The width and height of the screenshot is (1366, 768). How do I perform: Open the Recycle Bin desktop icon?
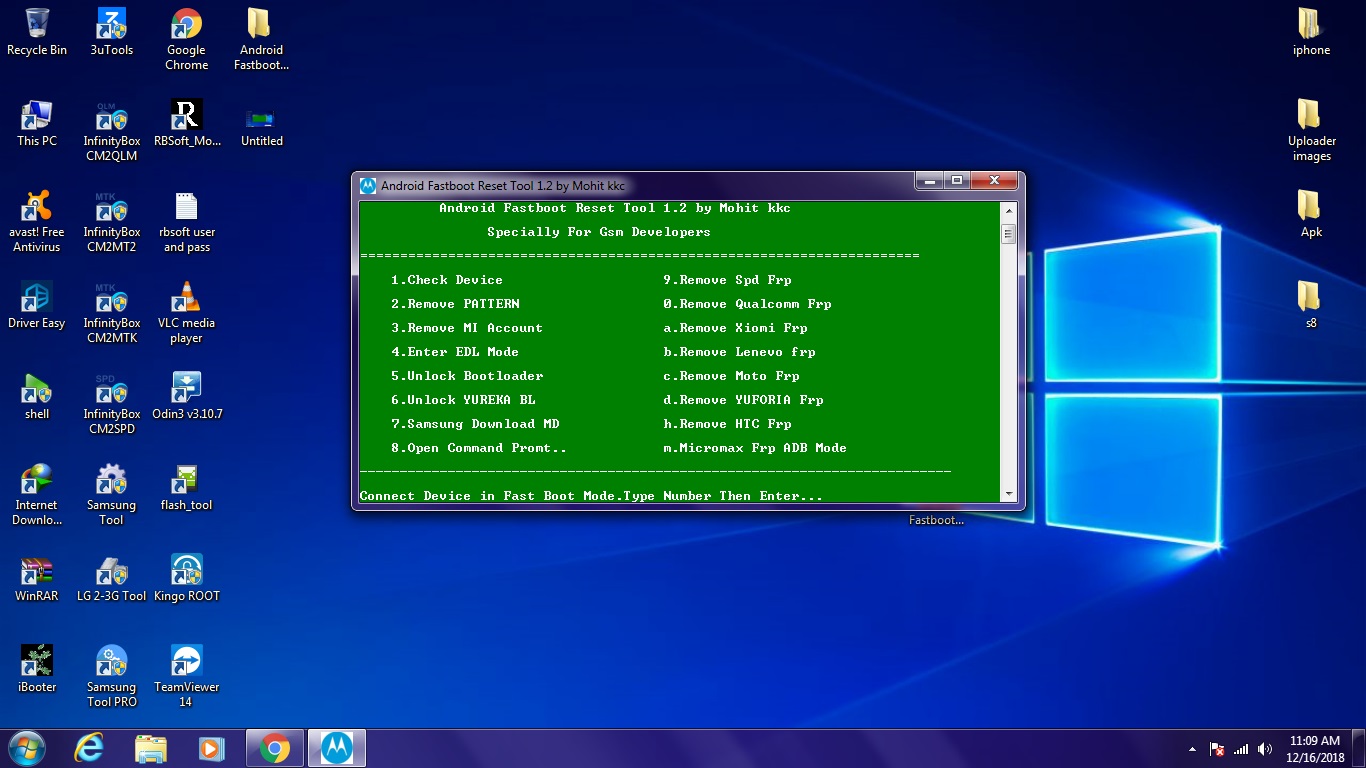37,32
